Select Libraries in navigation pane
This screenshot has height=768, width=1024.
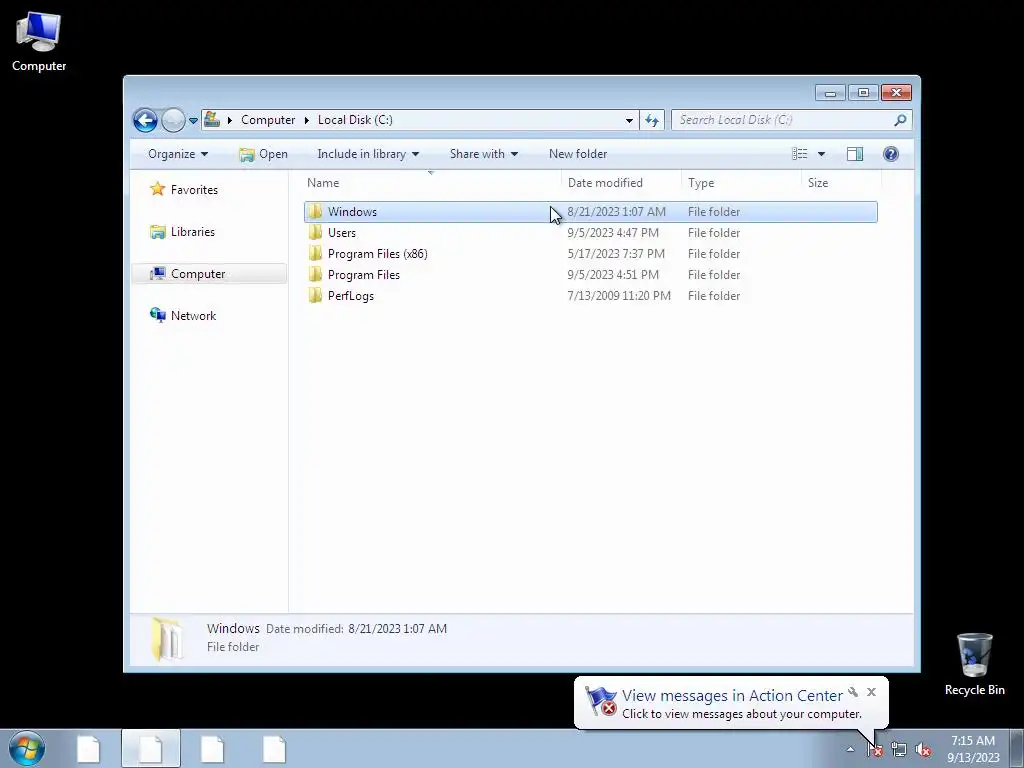tap(193, 232)
